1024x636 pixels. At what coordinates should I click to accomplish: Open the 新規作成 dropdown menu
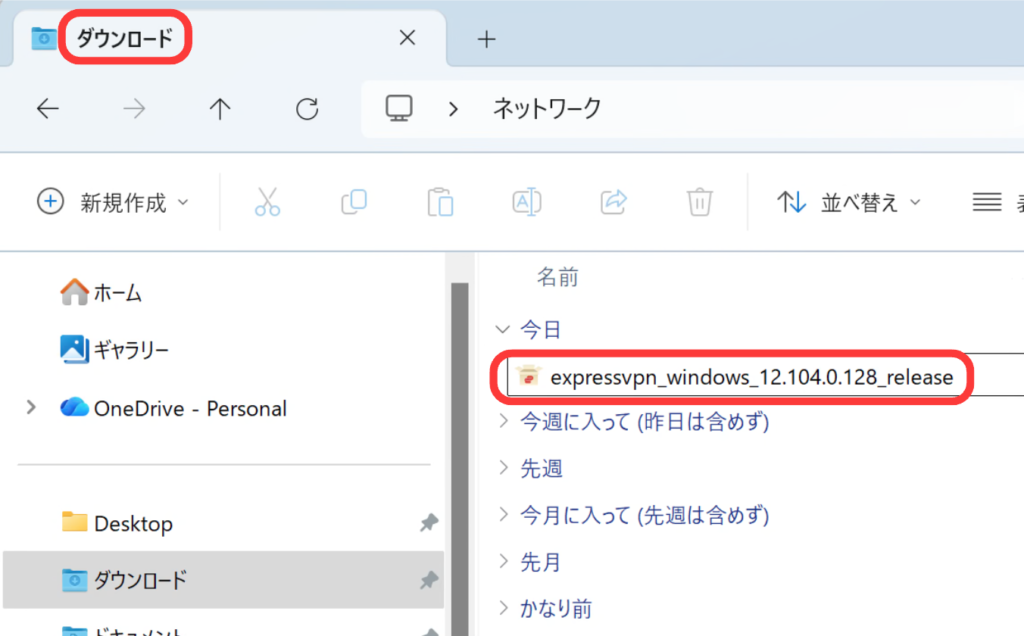click(112, 202)
